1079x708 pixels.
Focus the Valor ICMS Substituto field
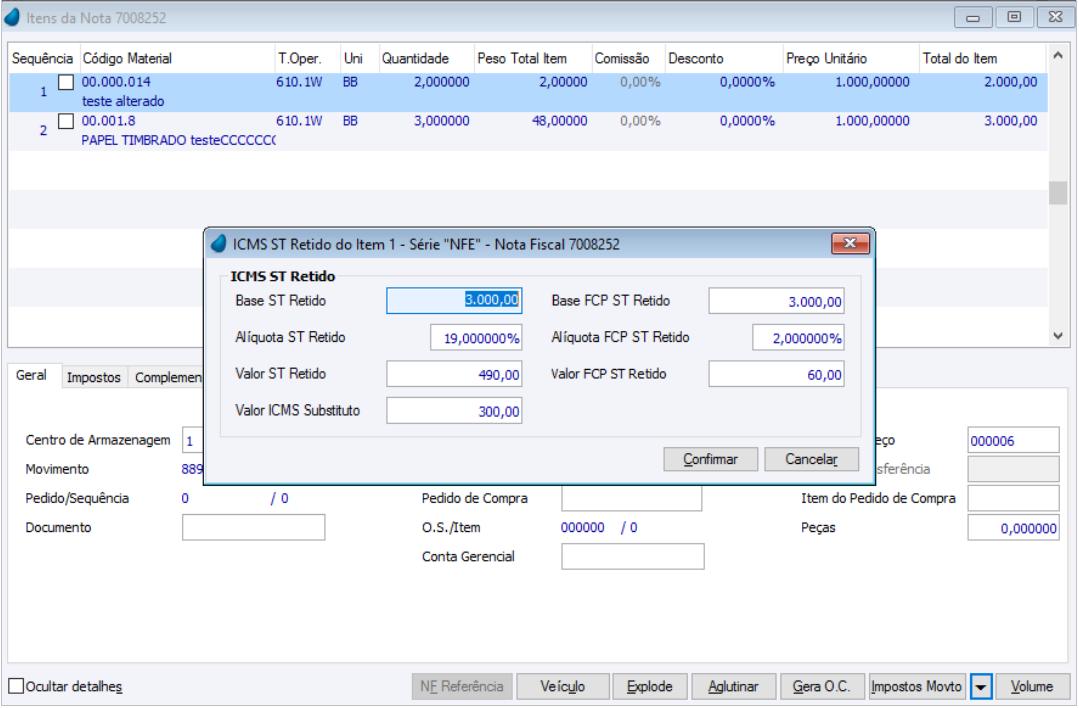pos(454,411)
